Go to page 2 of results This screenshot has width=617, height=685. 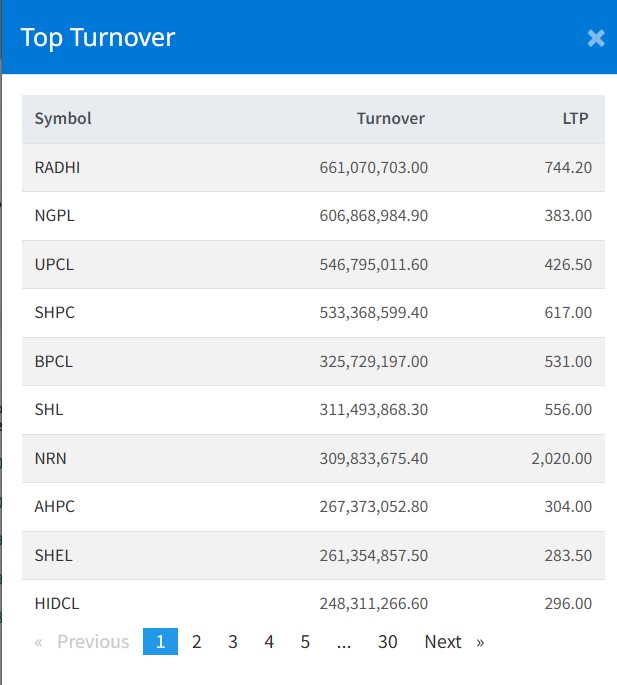pos(197,642)
